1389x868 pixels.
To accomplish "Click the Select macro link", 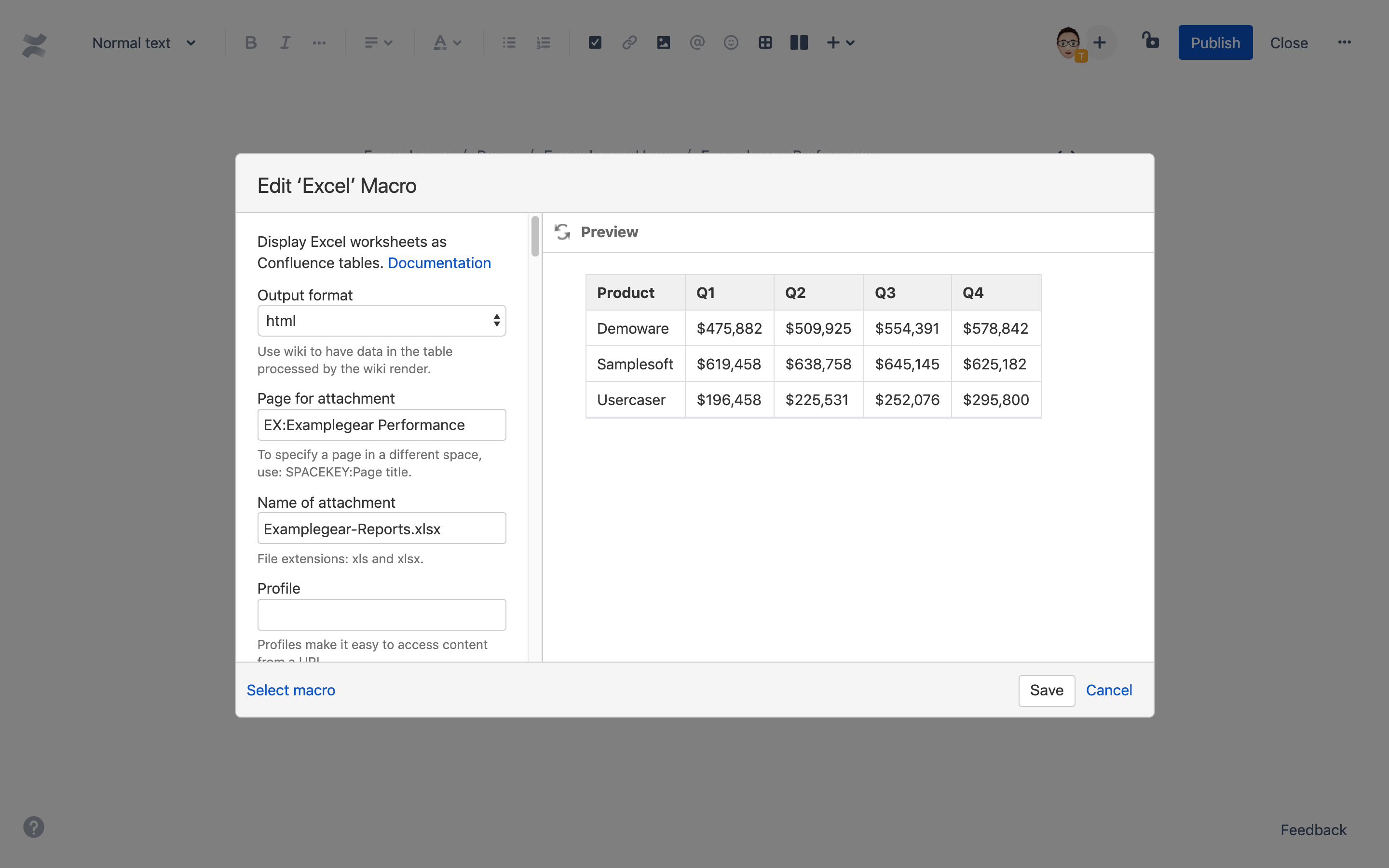I will click(291, 690).
